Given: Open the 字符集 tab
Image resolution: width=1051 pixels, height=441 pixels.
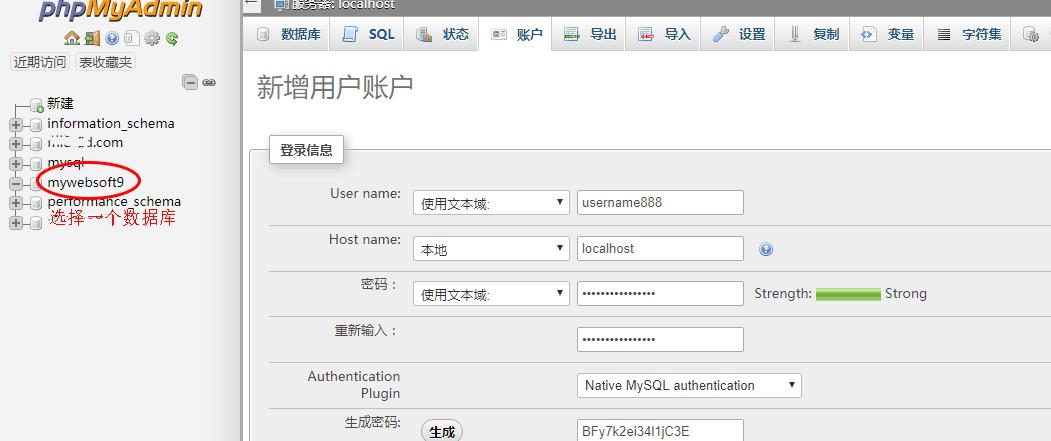Looking at the screenshot, I should tap(969, 34).
